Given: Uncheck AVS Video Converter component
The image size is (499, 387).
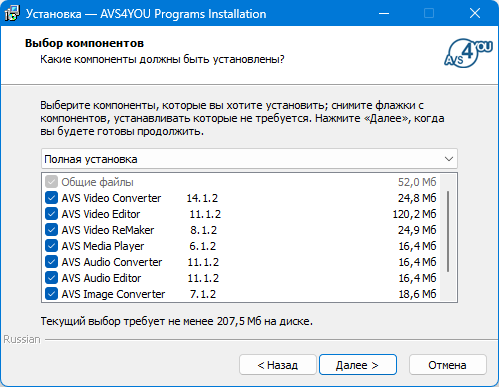Looking at the screenshot, I should (x=51, y=198).
